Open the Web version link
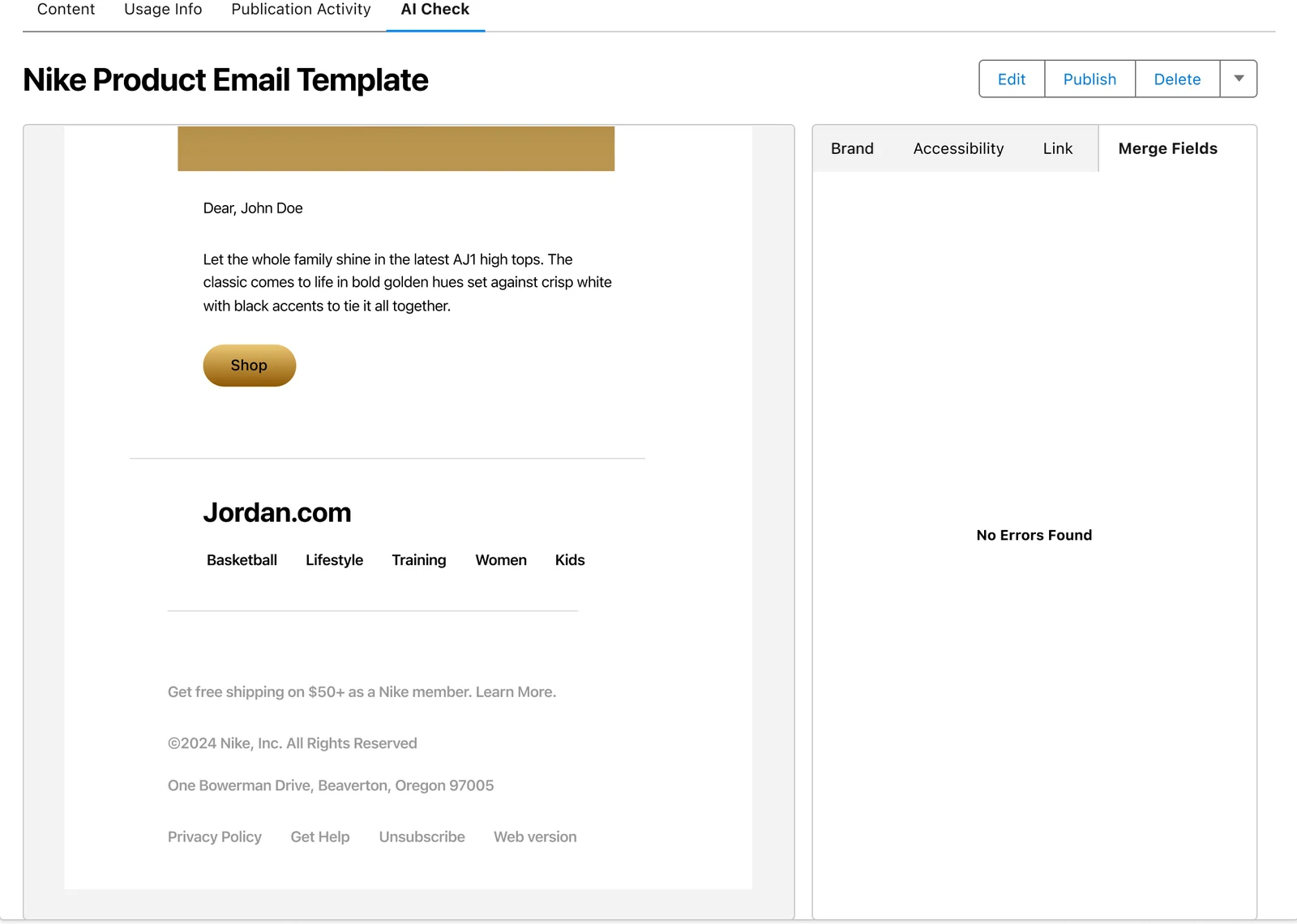 [535, 837]
